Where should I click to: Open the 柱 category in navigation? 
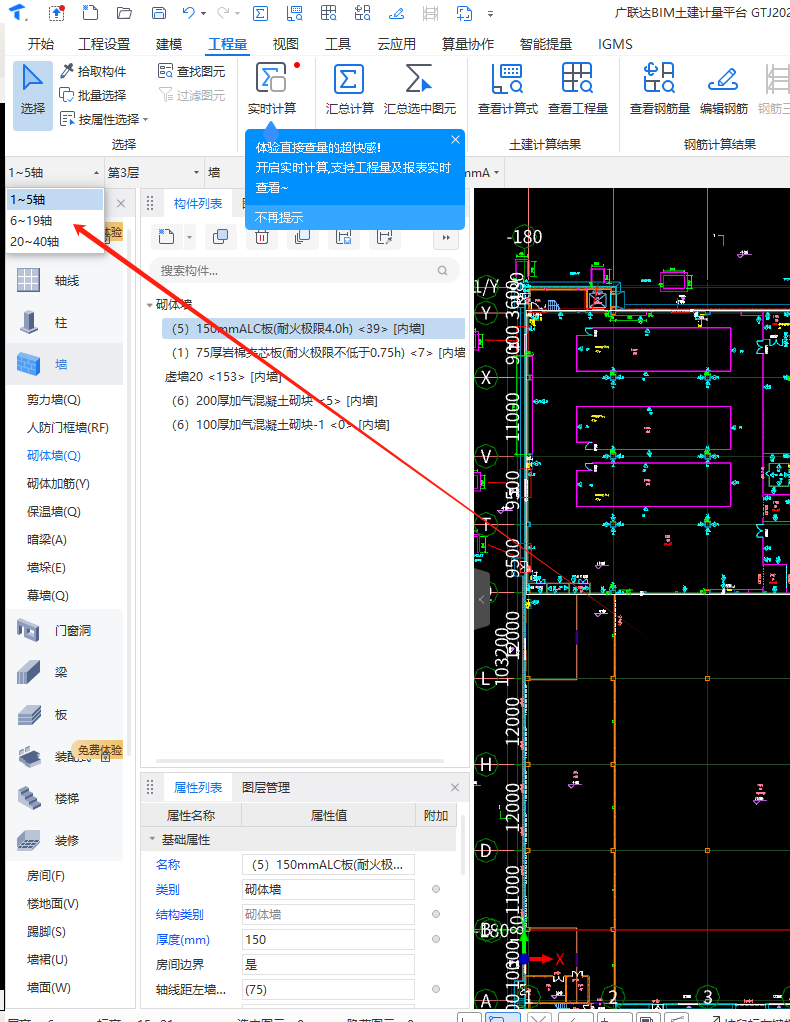click(65, 322)
